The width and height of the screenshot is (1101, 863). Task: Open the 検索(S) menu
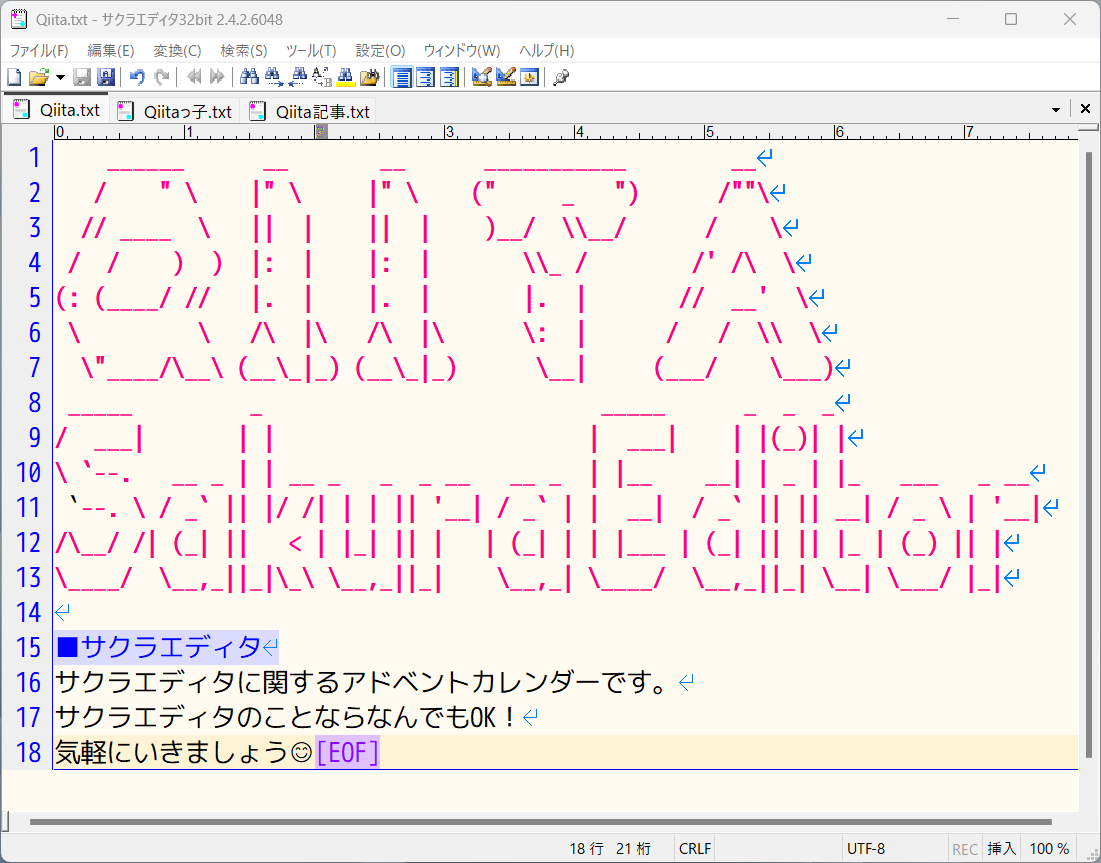pyautogui.click(x=244, y=51)
